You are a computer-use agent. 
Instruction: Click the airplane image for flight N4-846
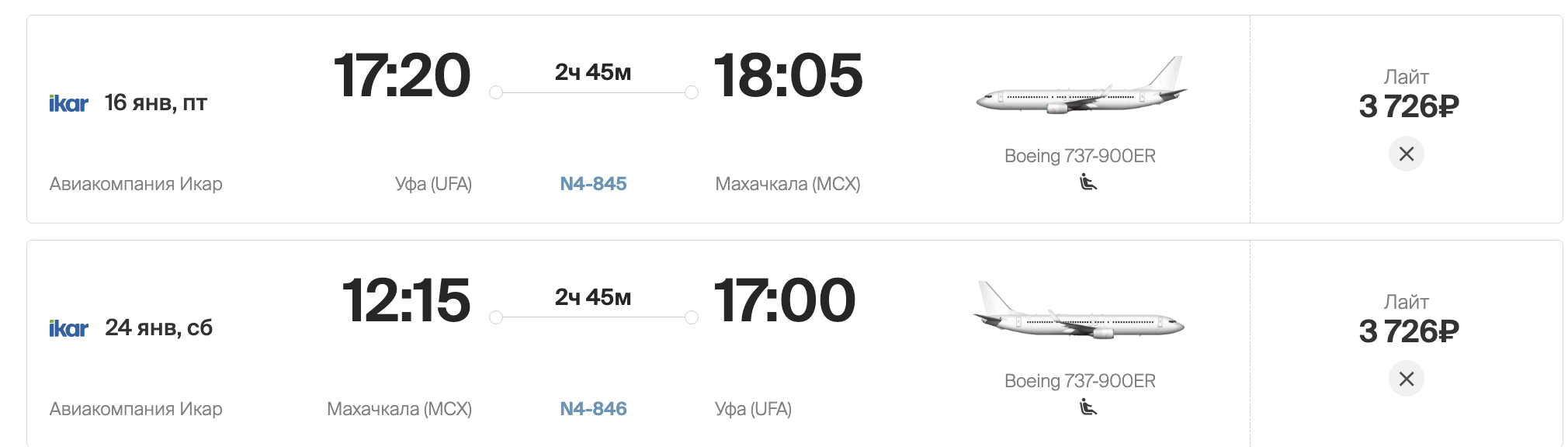(x=1079, y=310)
